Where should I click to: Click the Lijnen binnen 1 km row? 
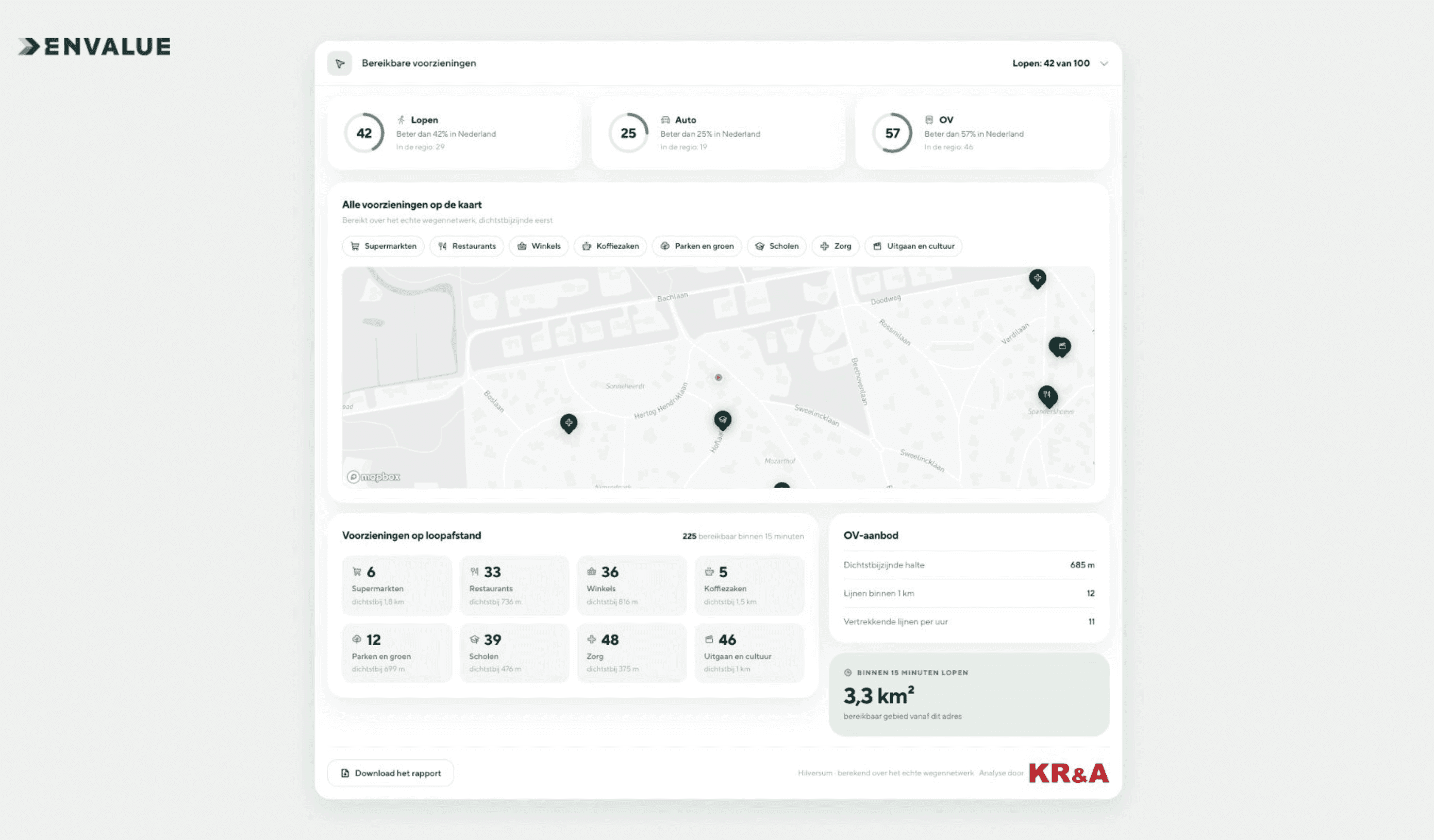coord(969,593)
